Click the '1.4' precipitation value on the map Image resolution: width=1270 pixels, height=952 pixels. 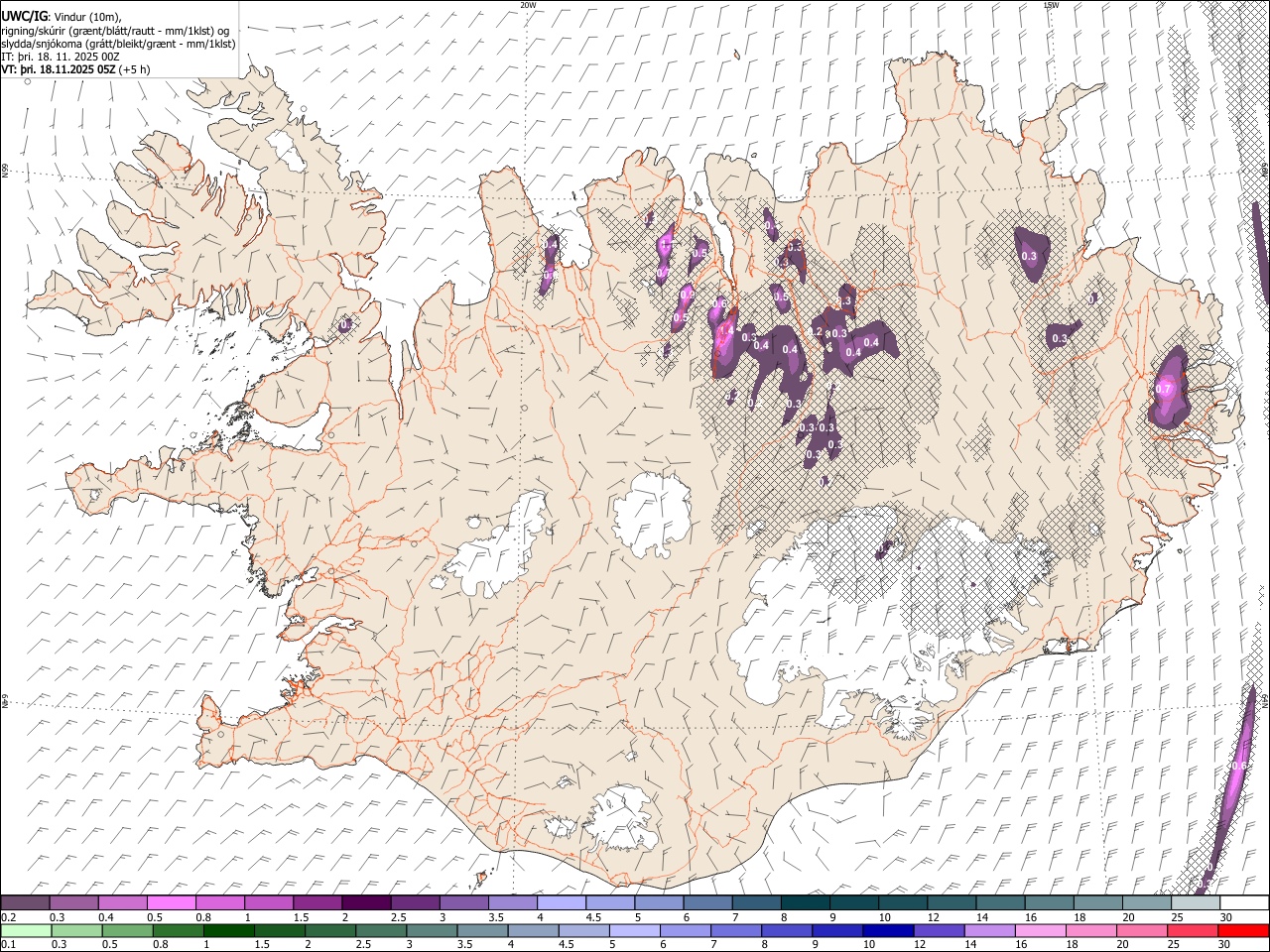click(725, 330)
